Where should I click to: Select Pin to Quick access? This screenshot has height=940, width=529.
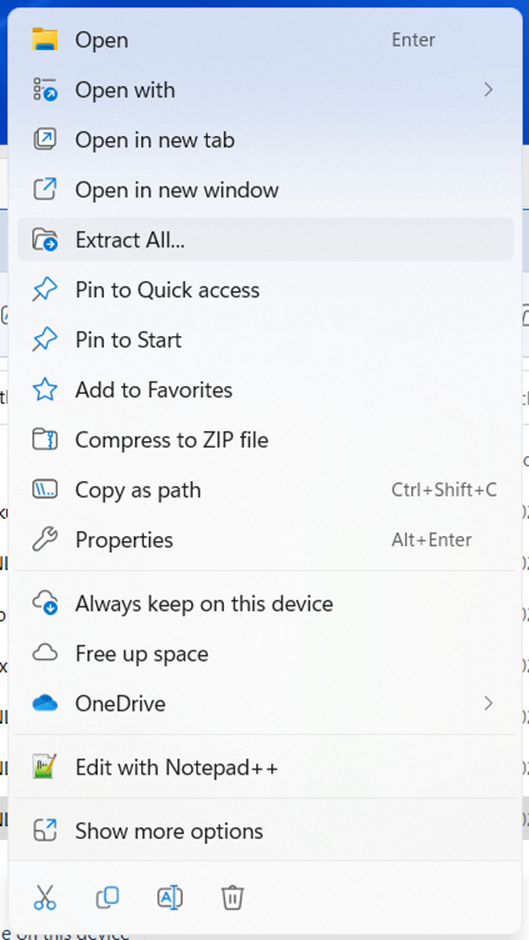[x=266, y=290]
